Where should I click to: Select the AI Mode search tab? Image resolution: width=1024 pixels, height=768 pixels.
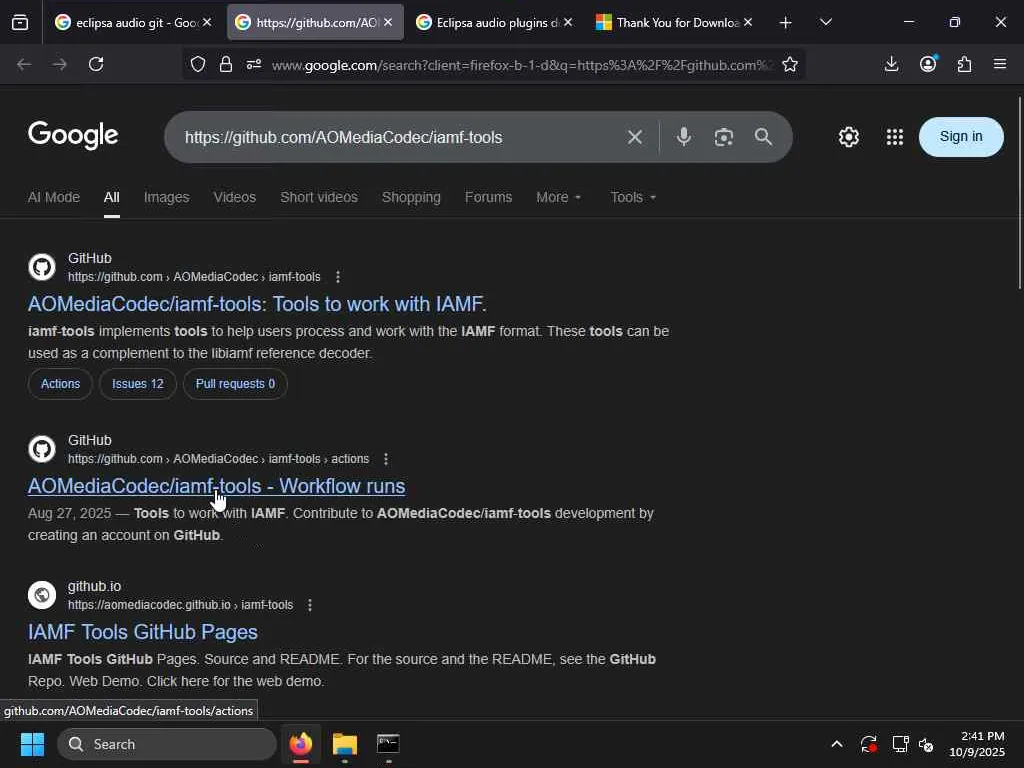54,197
